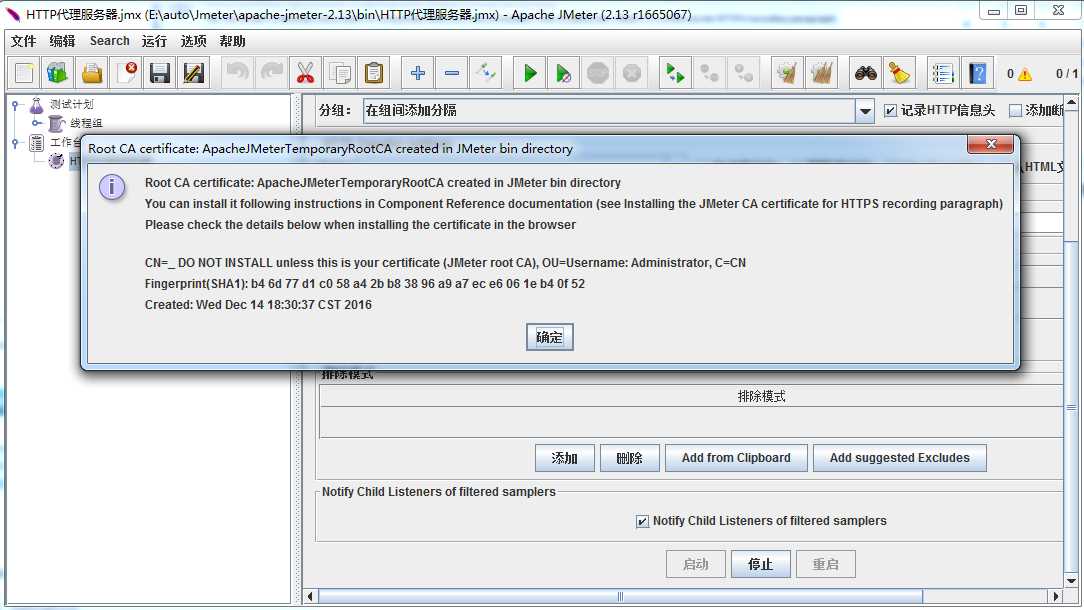Image resolution: width=1084 pixels, height=610 pixels.
Task: Select the 分组 combo box field
Action: click(x=619, y=111)
